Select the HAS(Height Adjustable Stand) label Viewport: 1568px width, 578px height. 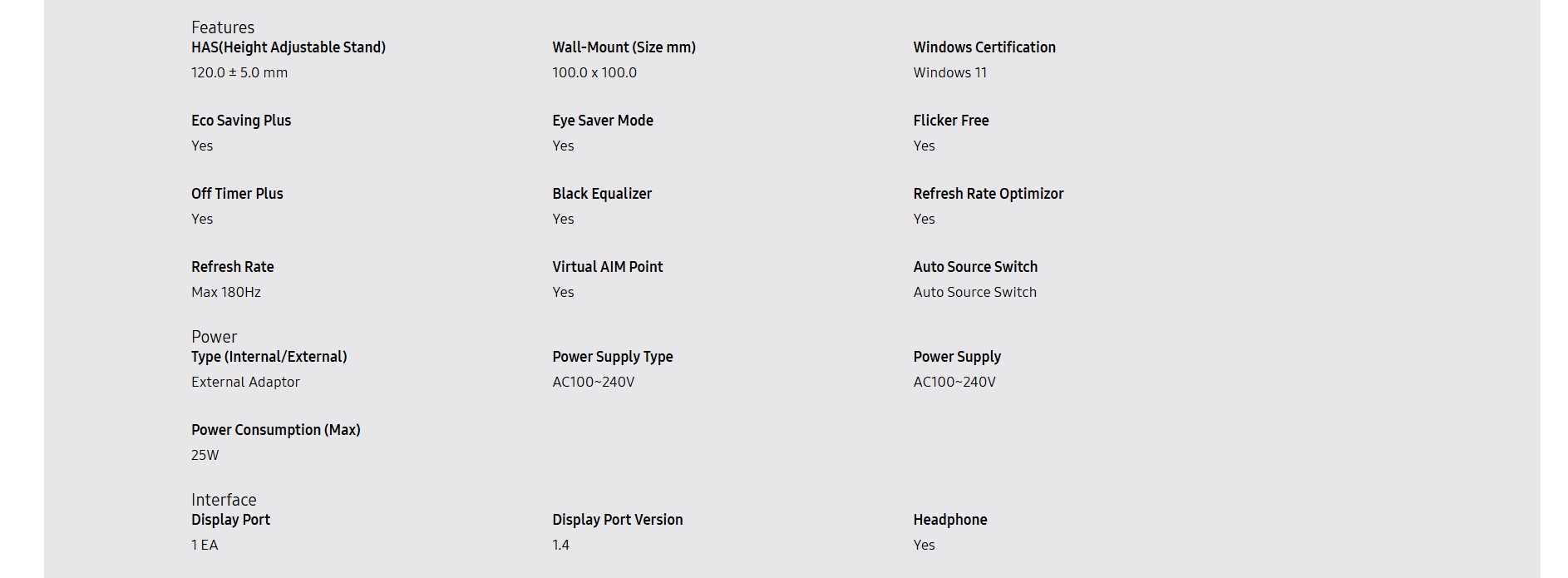[x=288, y=47]
